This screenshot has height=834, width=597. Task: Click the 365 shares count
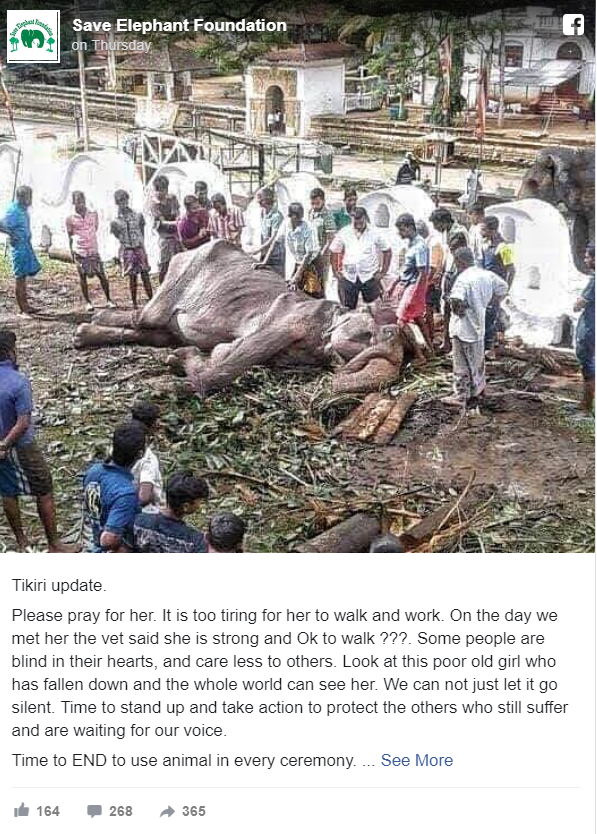tap(194, 811)
